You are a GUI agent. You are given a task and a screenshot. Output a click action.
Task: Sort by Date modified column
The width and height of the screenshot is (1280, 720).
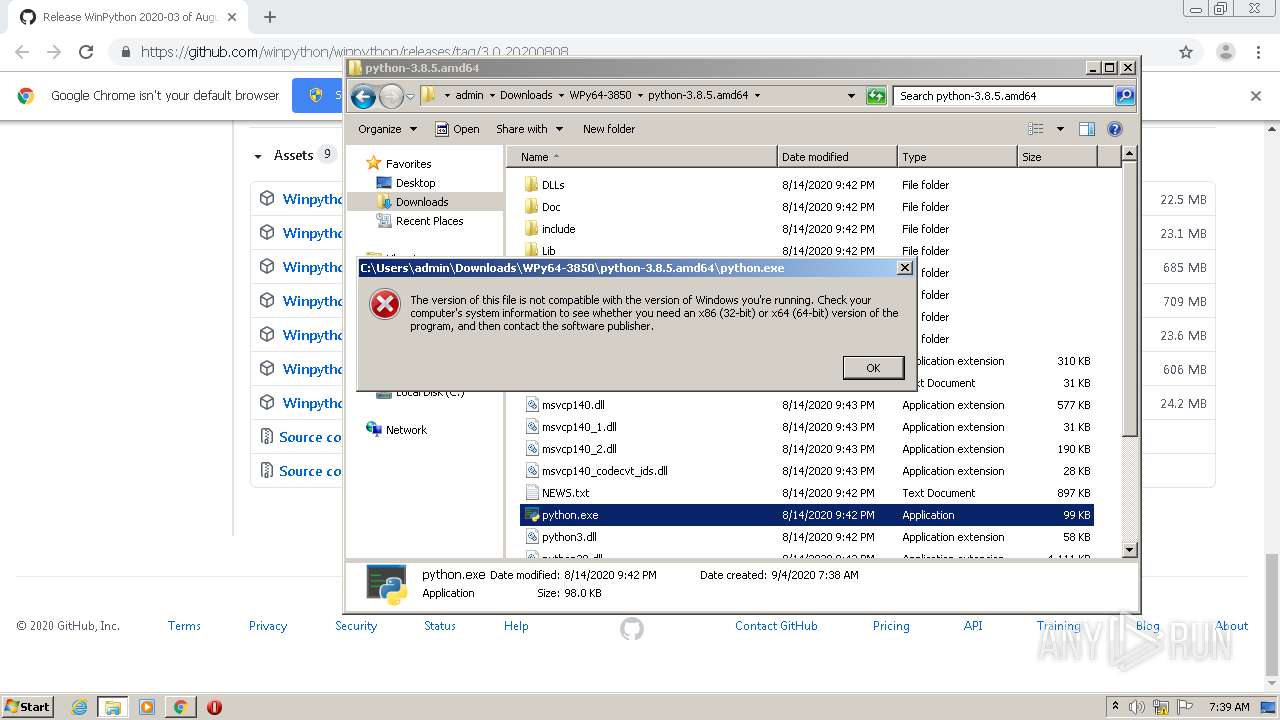(x=837, y=157)
